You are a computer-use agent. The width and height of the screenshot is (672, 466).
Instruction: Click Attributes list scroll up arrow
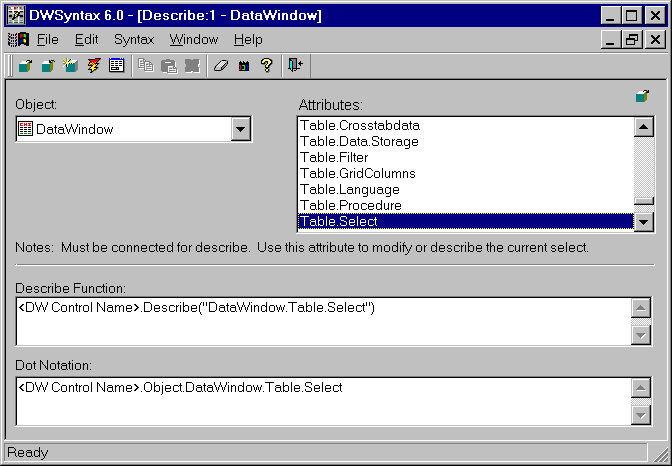coord(644,127)
